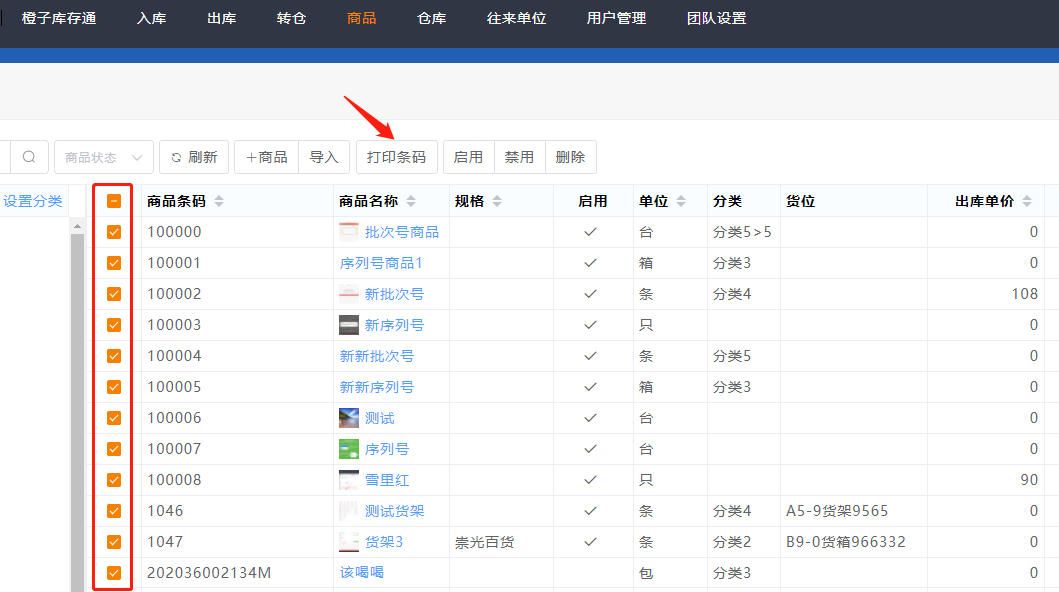Click the 打印条码 button
This screenshot has height=592, width=1059.
(396, 157)
